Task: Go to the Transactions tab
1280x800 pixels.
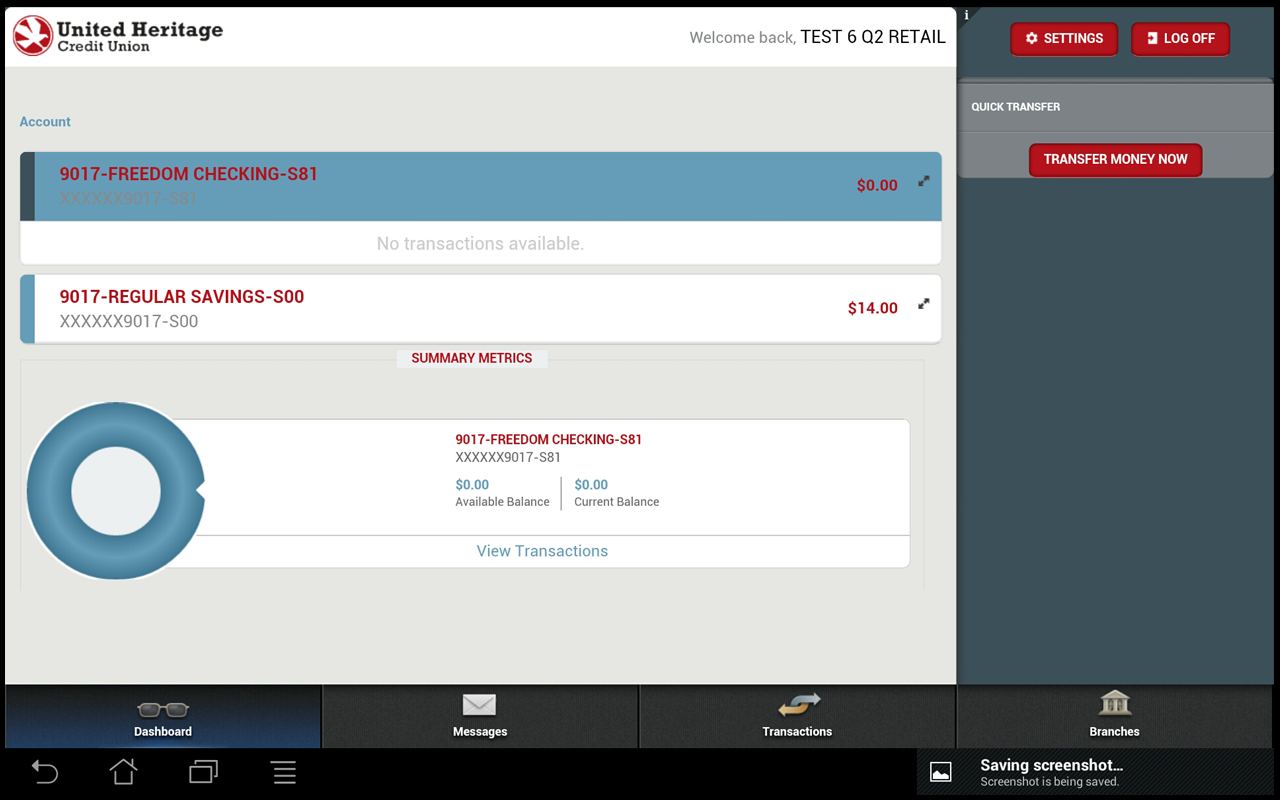Action: pyautogui.click(x=797, y=717)
